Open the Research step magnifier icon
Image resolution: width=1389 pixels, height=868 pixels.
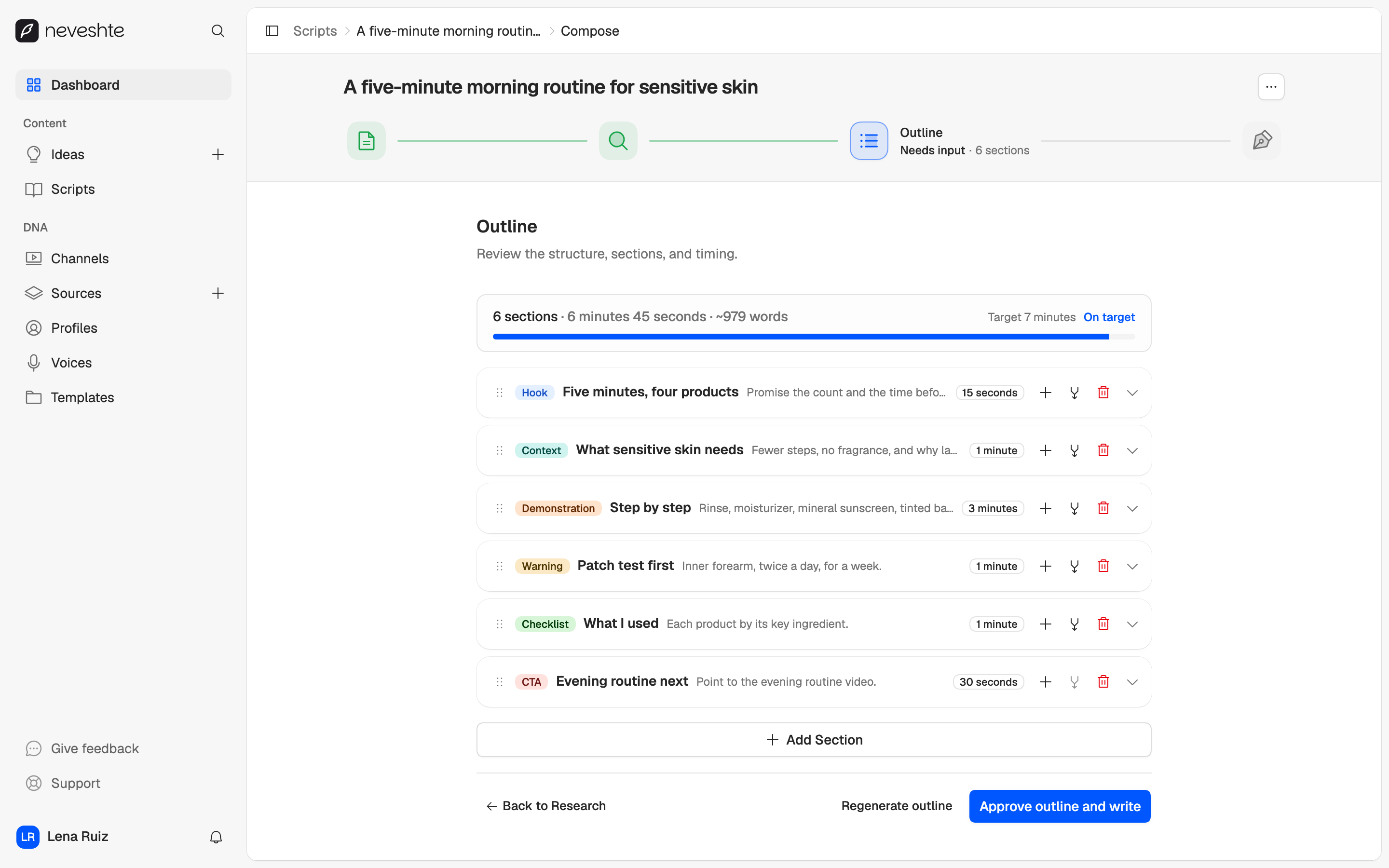pos(618,141)
